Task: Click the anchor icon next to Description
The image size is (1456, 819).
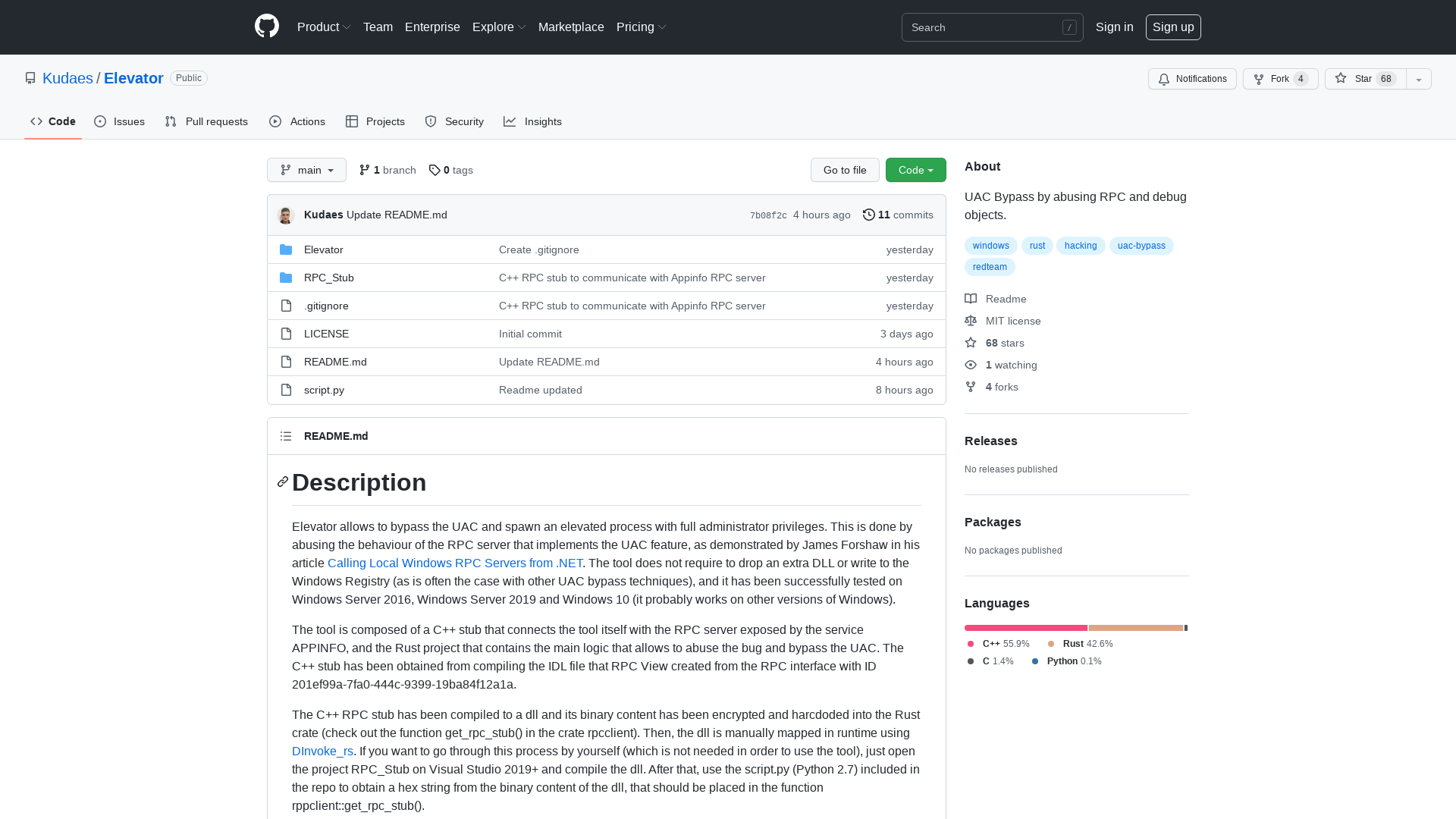Action: tap(281, 482)
